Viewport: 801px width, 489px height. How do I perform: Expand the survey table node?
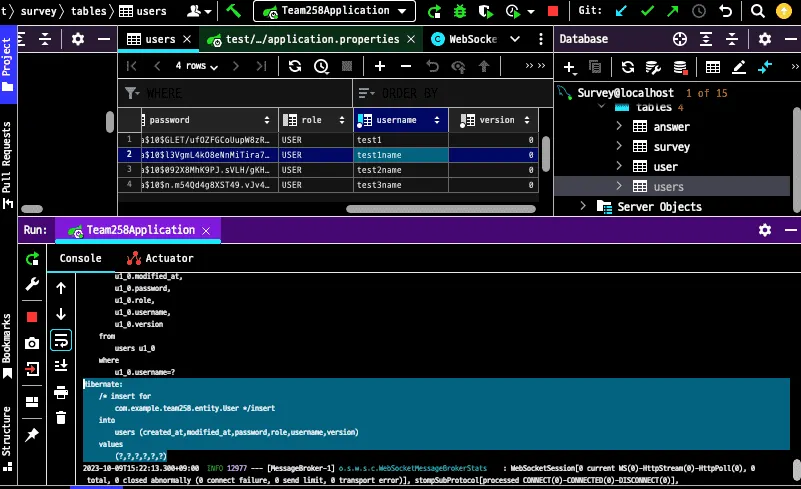[x=619, y=146]
